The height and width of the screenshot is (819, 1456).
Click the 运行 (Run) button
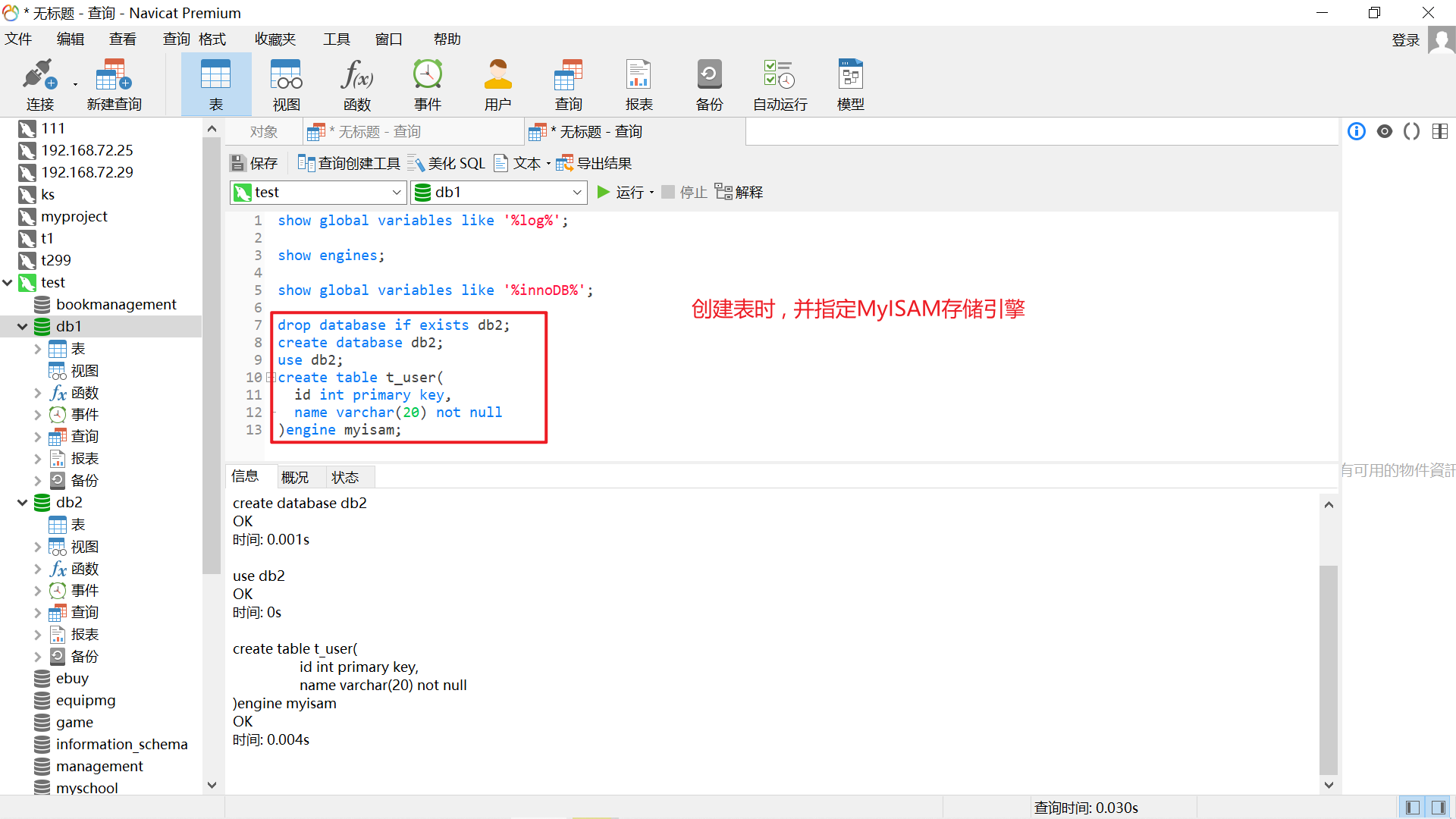[x=622, y=193]
